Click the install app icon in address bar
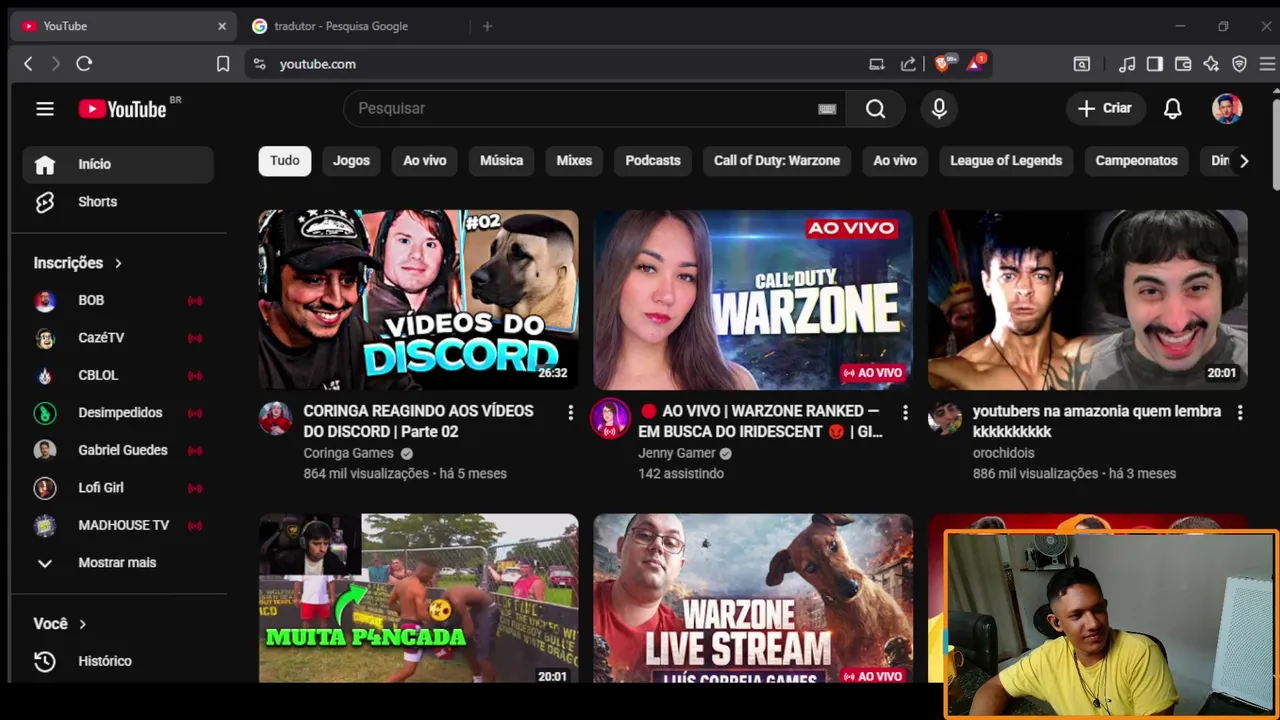1280x720 pixels. 877,64
